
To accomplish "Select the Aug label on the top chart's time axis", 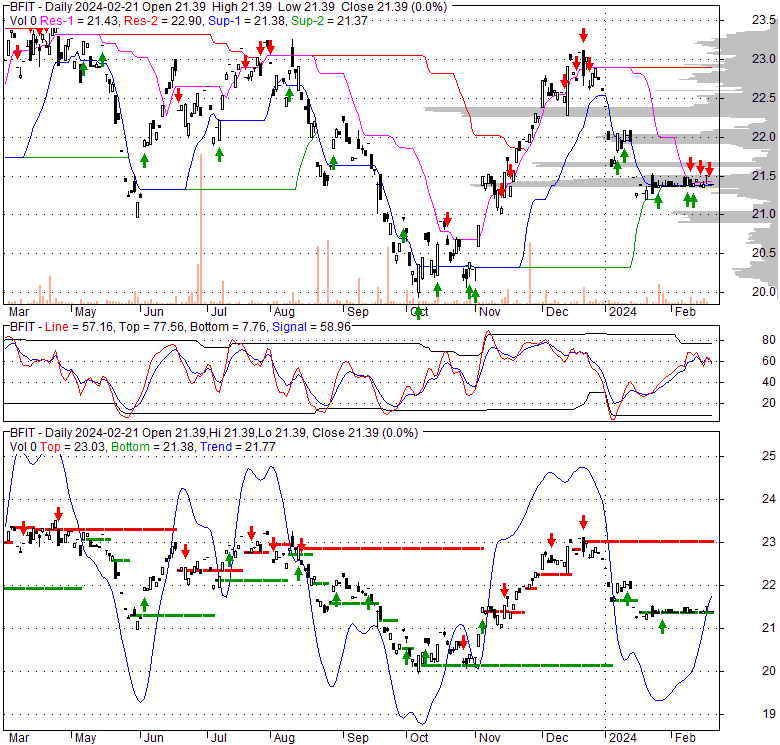I will point(284,312).
